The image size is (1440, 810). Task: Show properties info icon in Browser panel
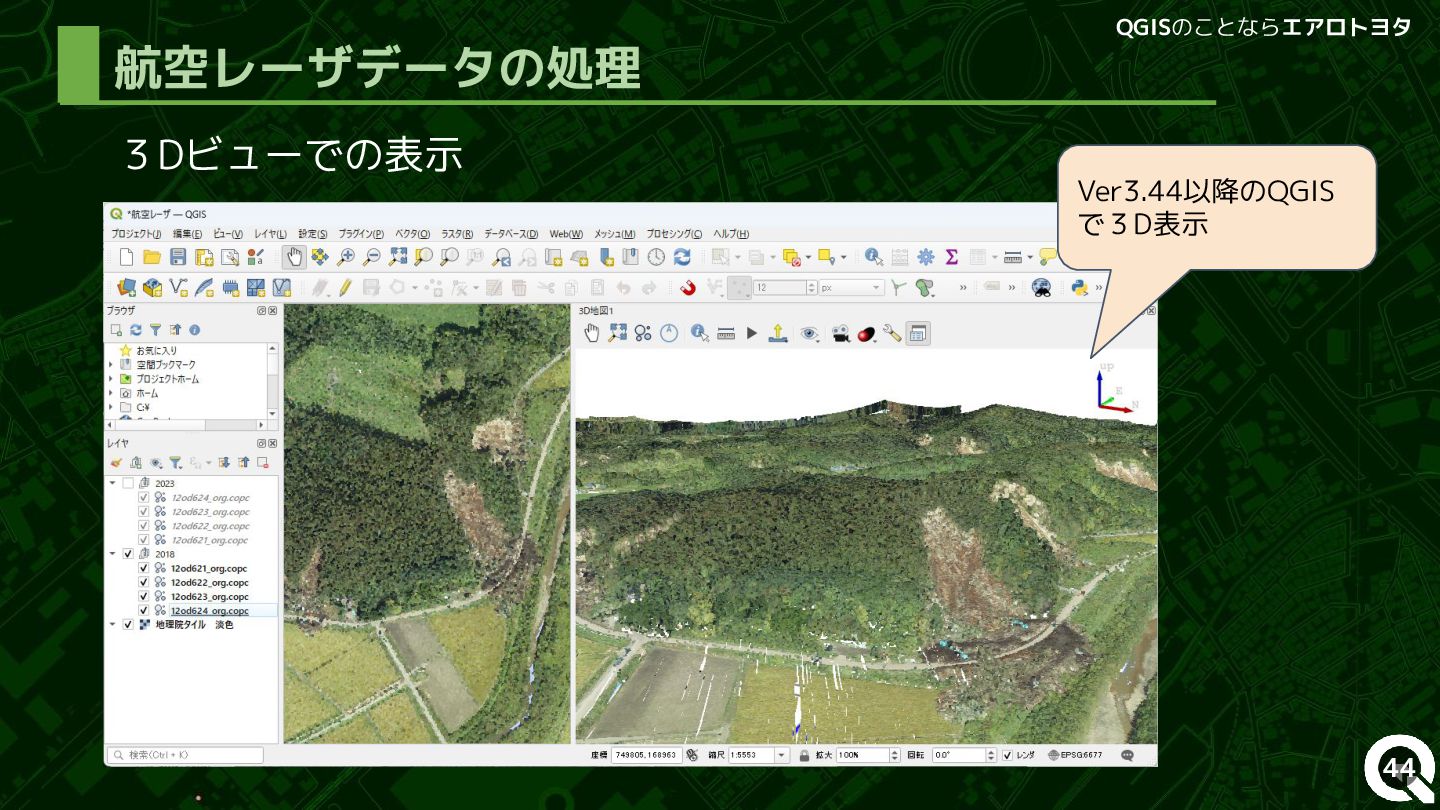pyautogui.click(x=195, y=329)
